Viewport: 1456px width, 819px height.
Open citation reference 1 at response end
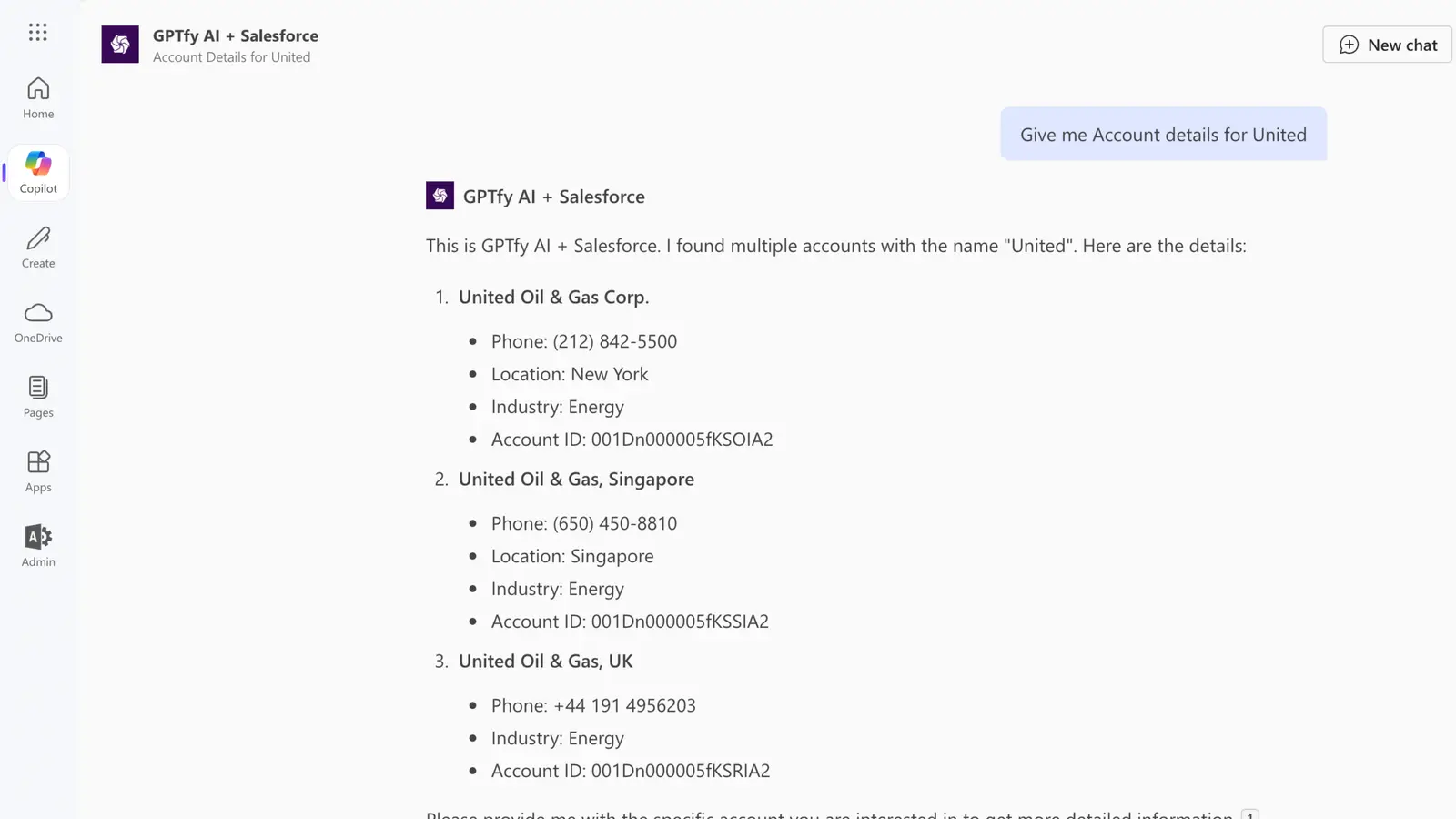1250,814
